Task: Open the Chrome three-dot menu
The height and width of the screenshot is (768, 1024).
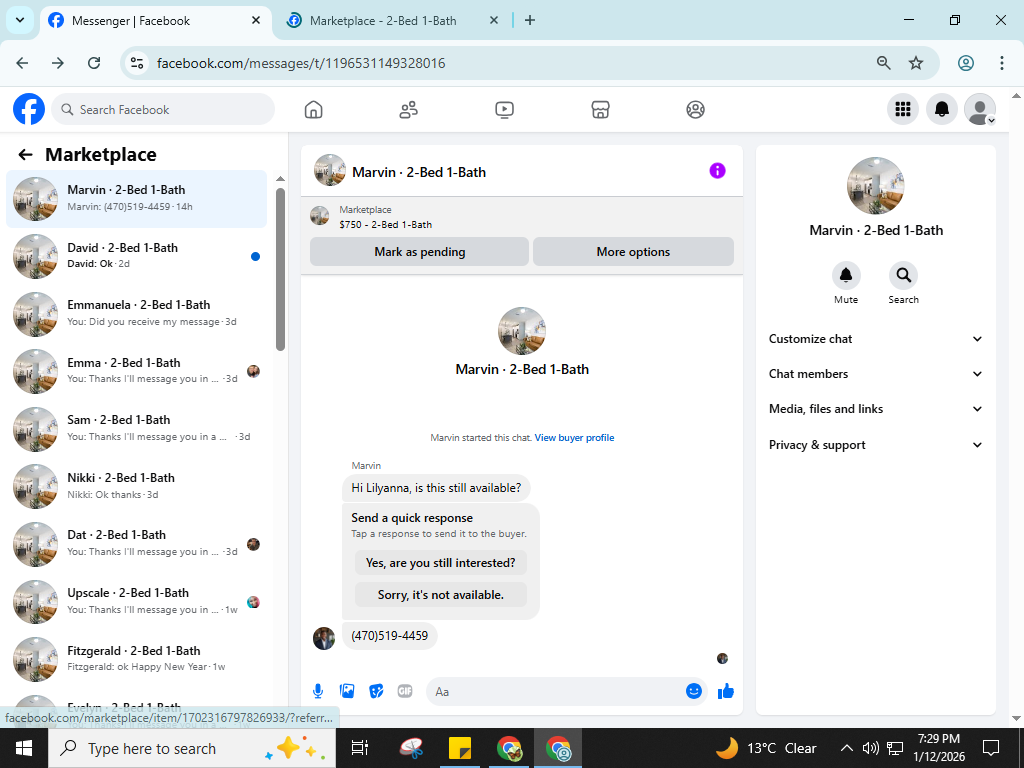Action: (x=1001, y=63)
